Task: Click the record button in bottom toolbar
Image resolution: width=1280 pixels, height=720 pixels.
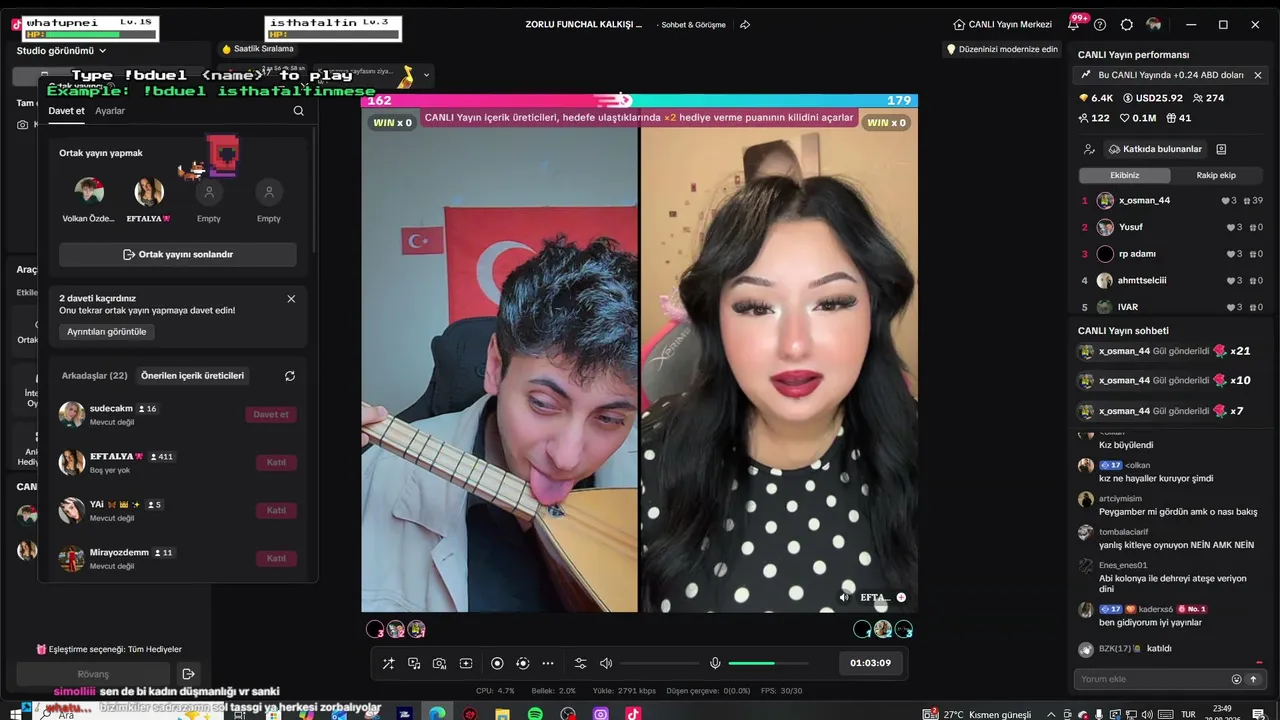Action: pyautogui.click(x=497, y=663)
